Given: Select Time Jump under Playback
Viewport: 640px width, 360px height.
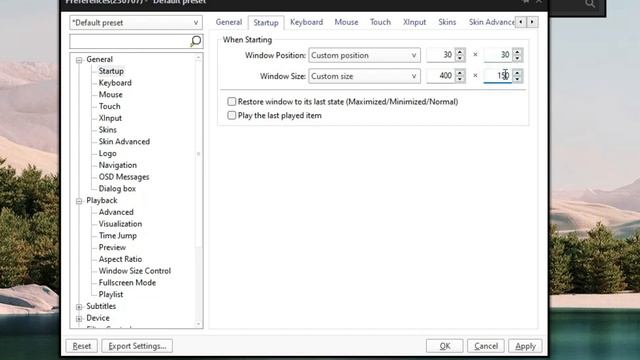Looking at the screenshot, I should click(x=118, y=236).
